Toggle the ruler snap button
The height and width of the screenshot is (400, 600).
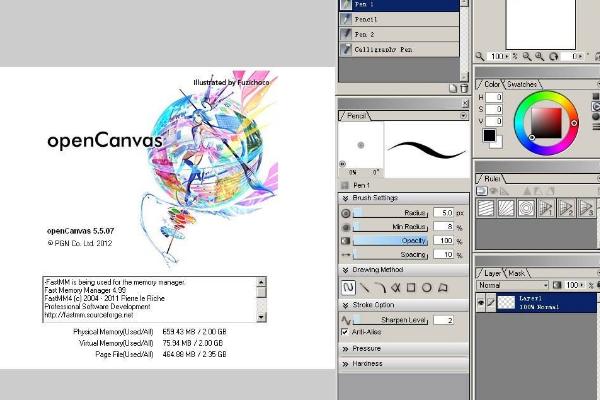(x=482, y=191)
